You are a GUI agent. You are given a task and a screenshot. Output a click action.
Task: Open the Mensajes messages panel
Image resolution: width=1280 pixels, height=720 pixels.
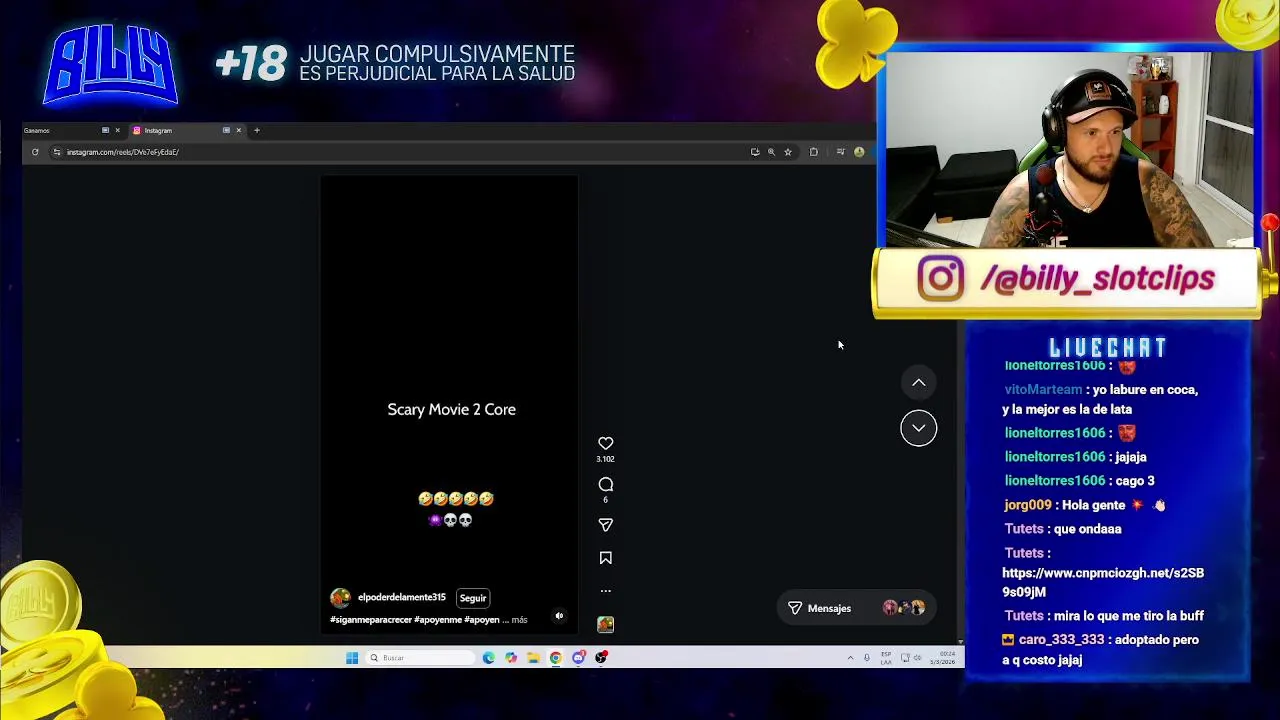click(856, 608)
